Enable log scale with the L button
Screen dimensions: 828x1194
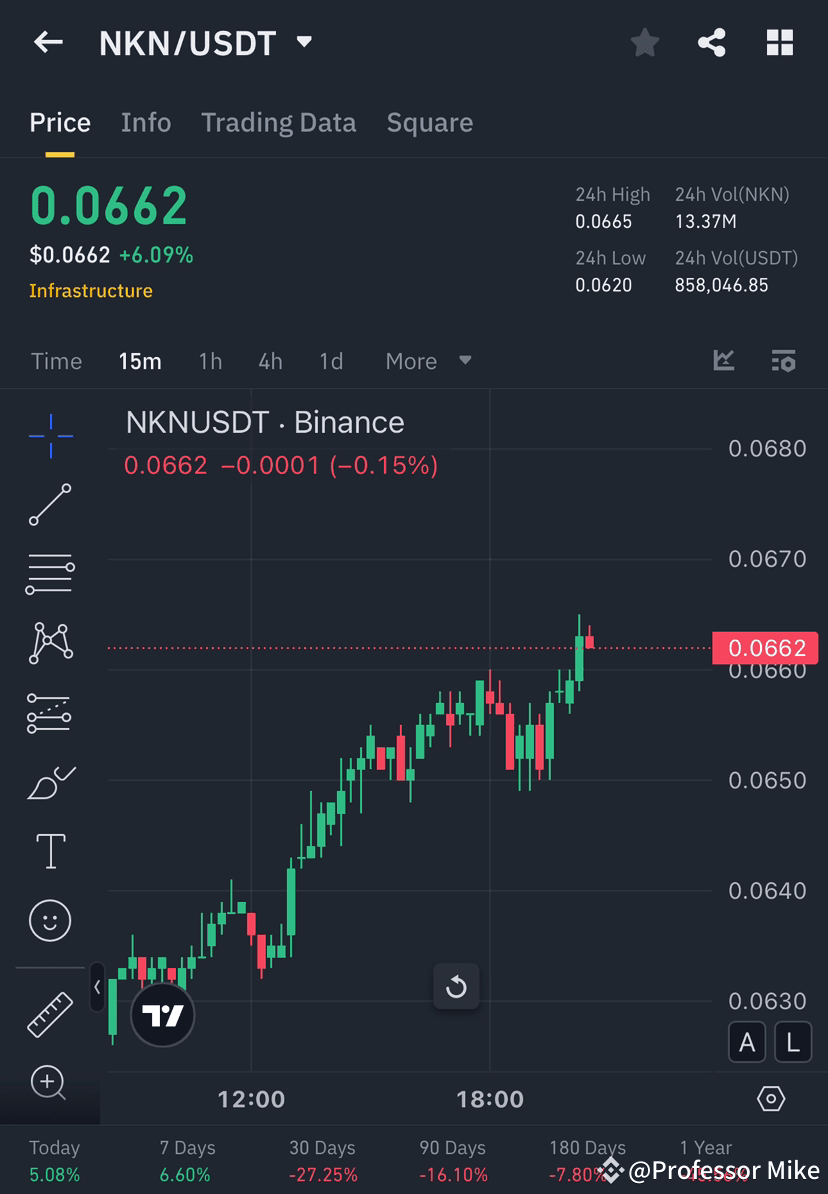(793, 1042)
